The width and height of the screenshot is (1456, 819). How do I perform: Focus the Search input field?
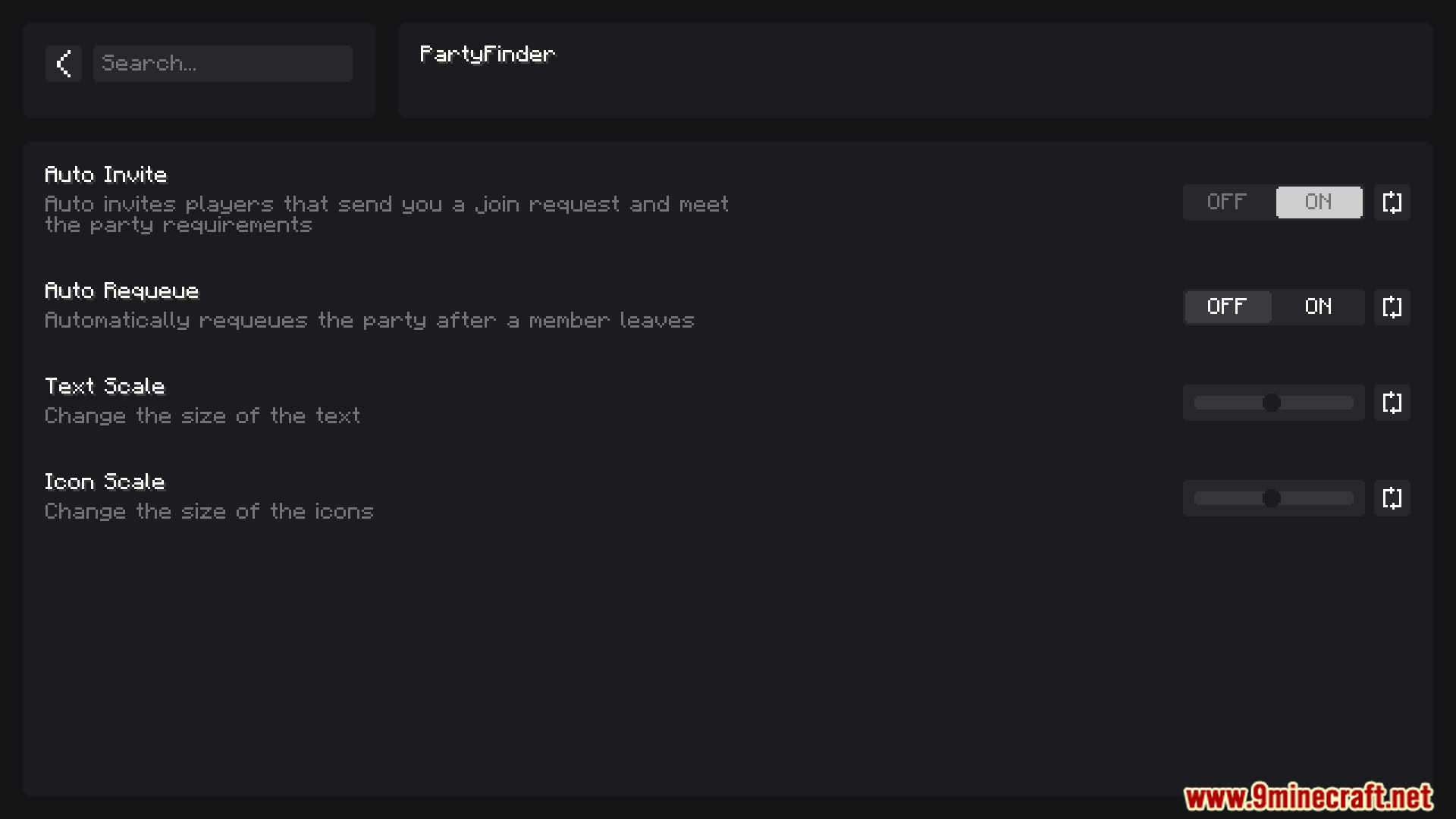click(x=223, y=64)
